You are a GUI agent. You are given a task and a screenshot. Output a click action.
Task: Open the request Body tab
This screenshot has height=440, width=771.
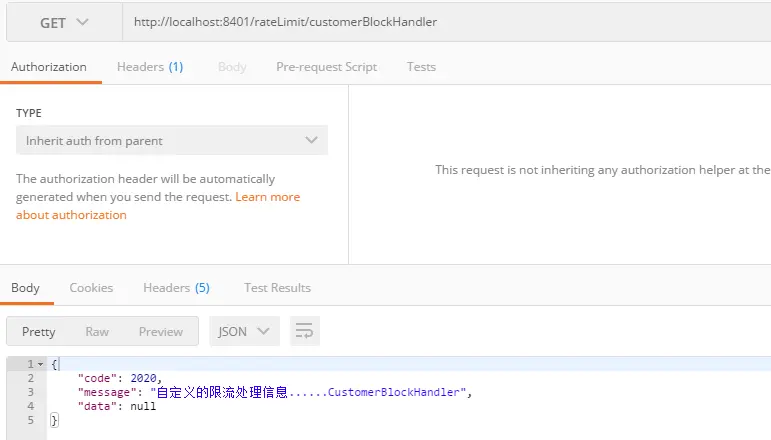point(232,67)
